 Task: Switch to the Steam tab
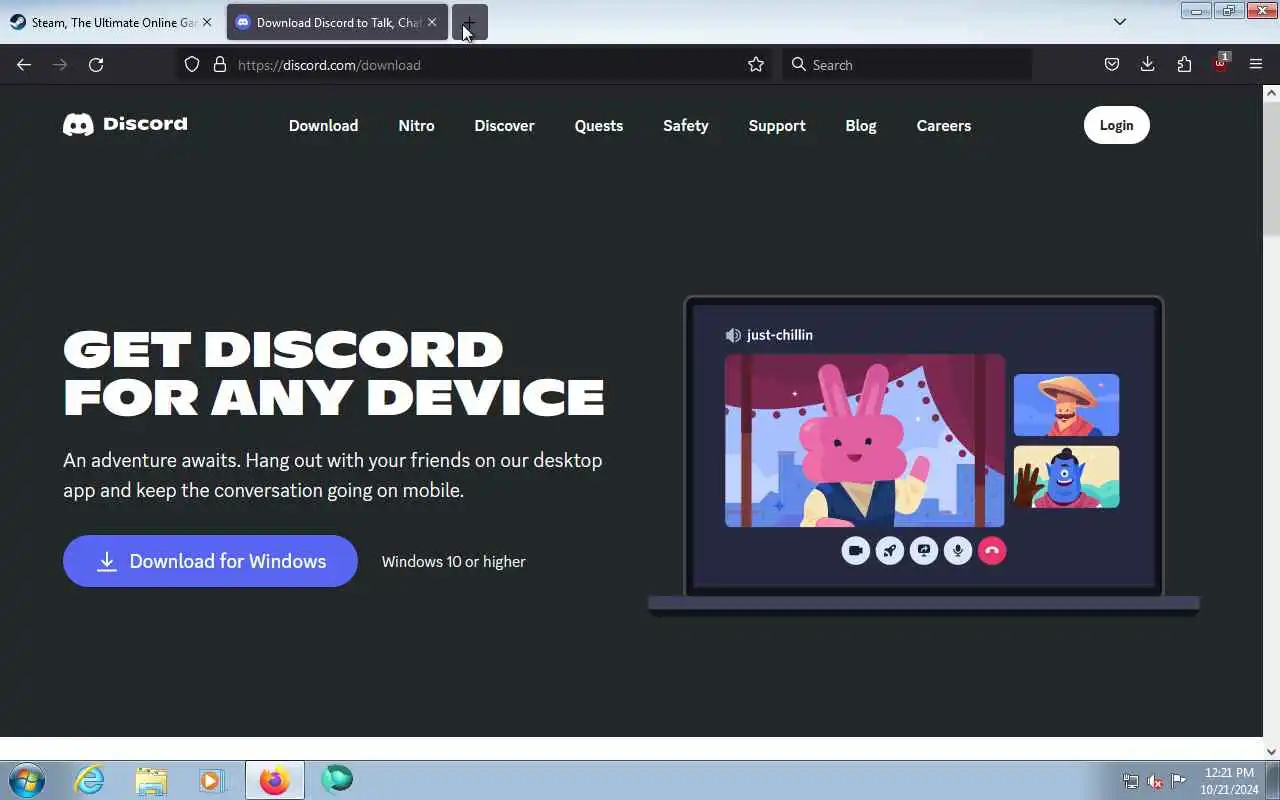click(x=110, y=22)
